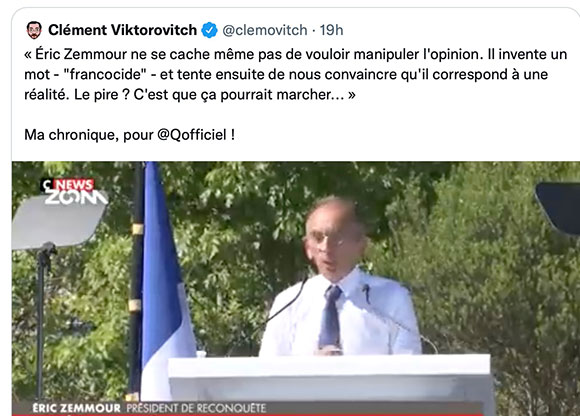The height and width of the screenshot is (416, 580).
Task: Click the "Ma chronique, pour" text line
Action: click(x=89, y=135)
